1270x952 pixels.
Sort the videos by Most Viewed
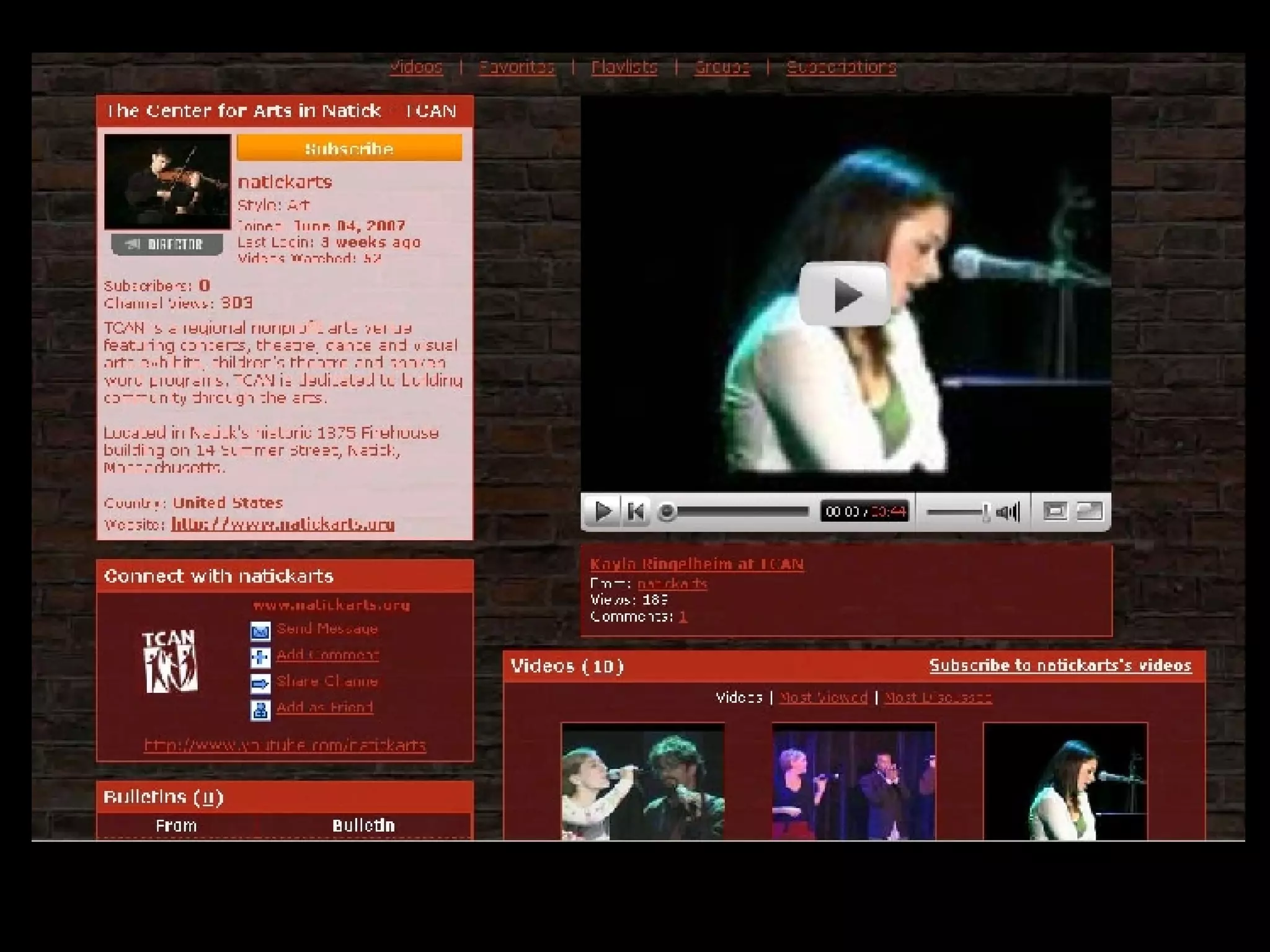(x=823, y=698)
